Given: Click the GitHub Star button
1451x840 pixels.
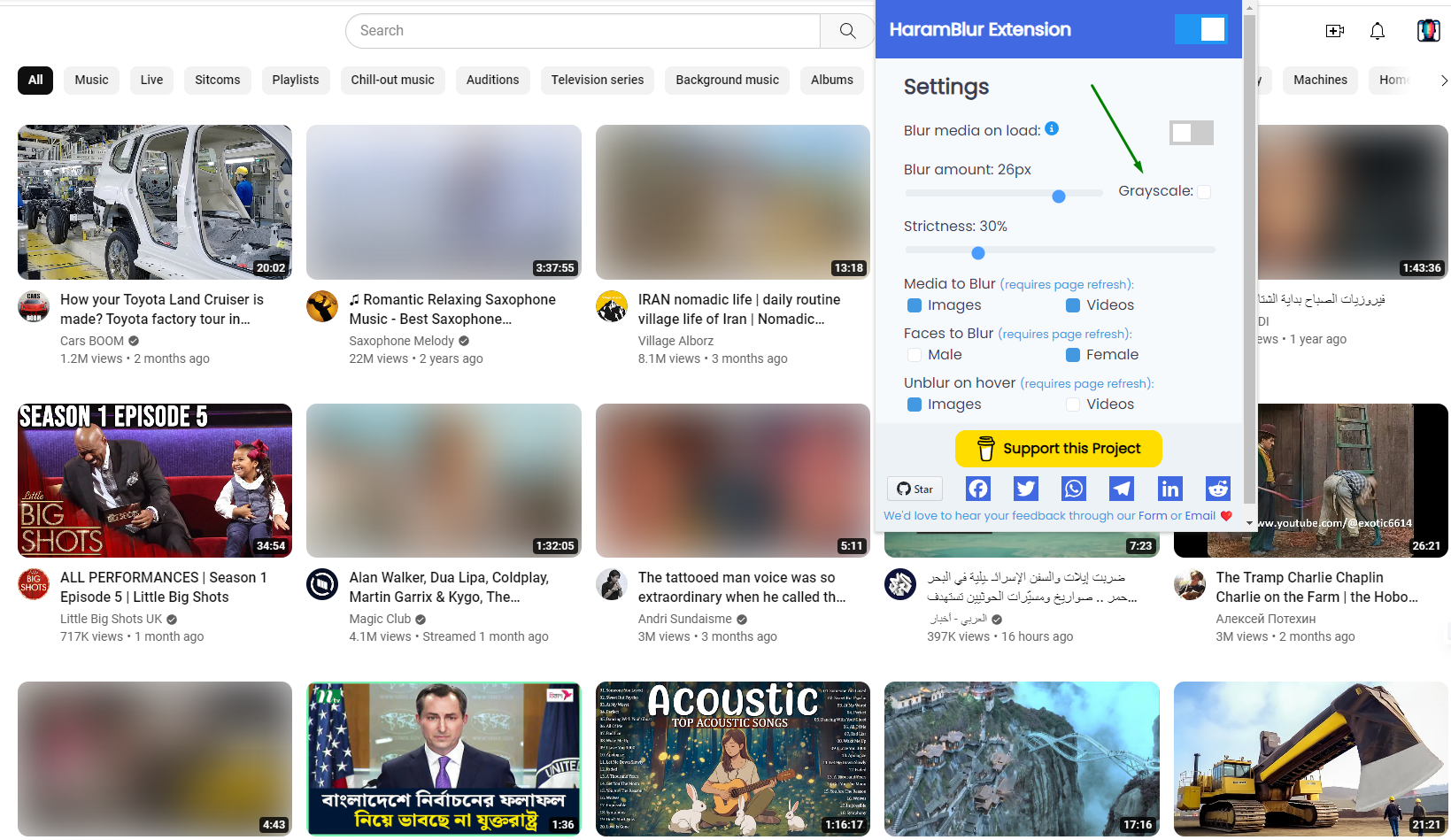Looking at the screenshot, I should [915, 489].
